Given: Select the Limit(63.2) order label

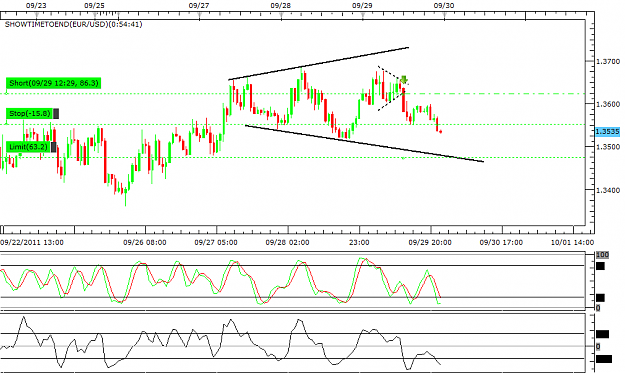Looking at the screenshot, I should tap(28, 147).
